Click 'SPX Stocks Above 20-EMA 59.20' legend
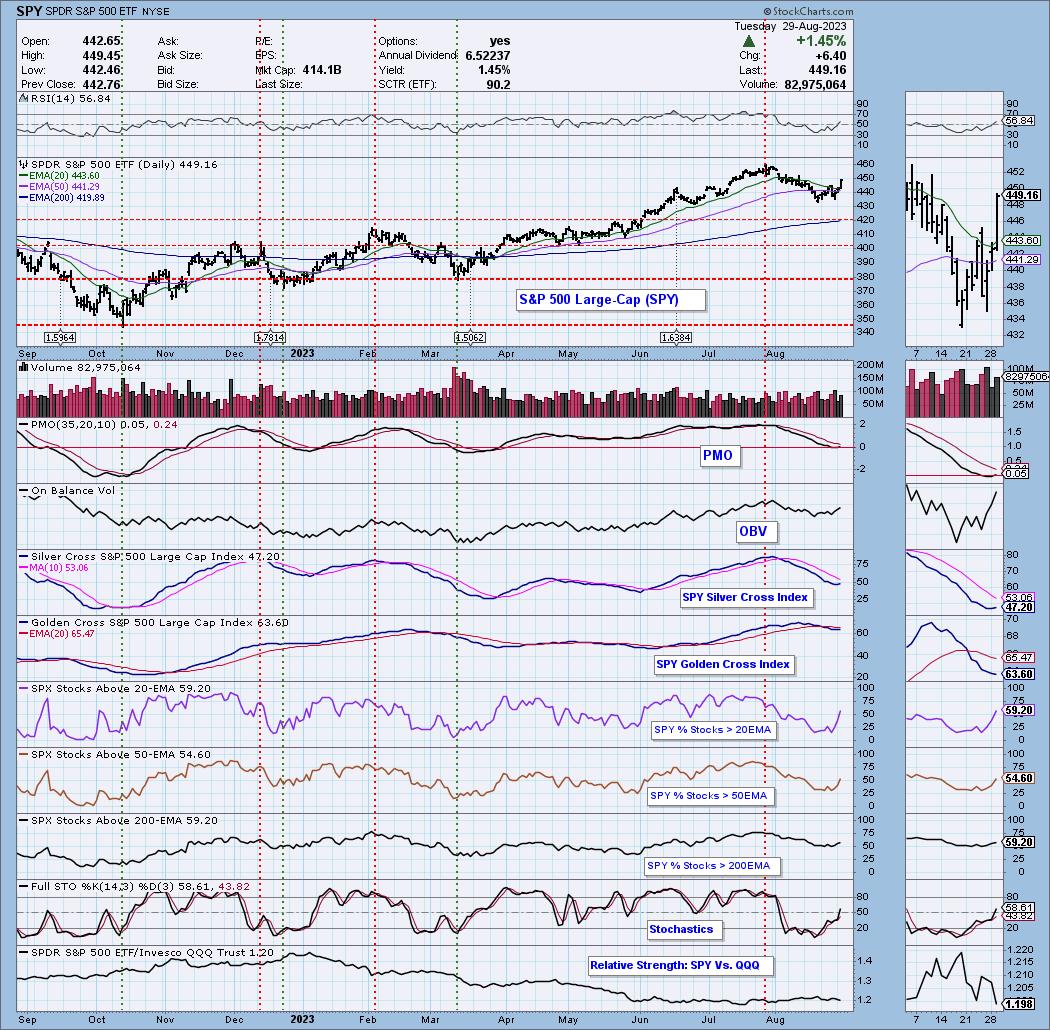The width and height of the screenshot is (1050, 1030). tap(115, 688)
